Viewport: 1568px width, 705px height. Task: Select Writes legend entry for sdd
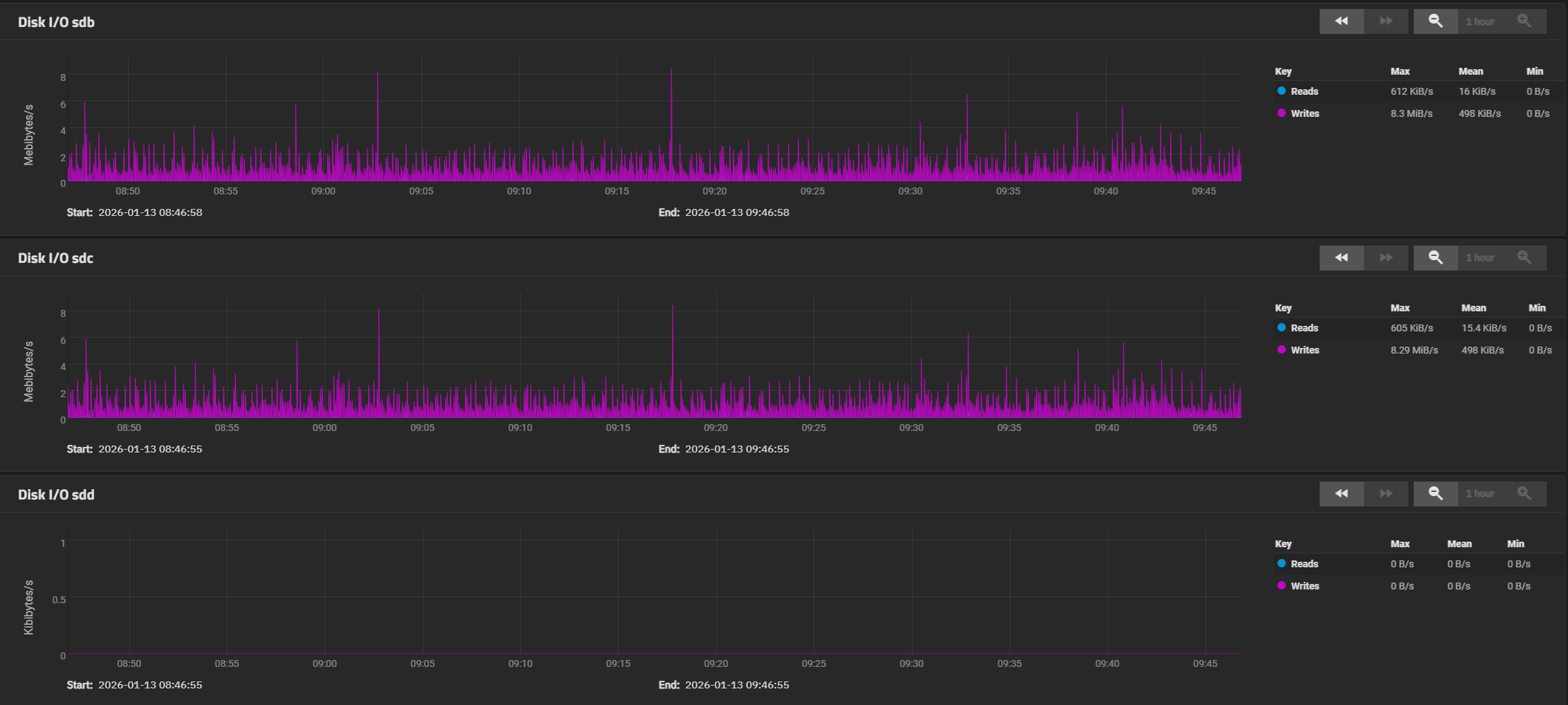click(1304, 586)
